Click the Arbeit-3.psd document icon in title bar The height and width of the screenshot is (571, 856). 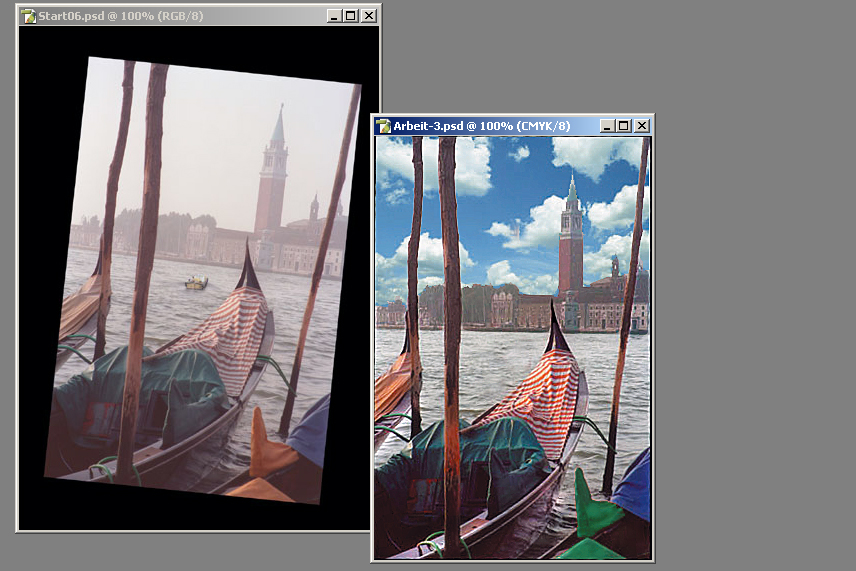tap(382, 126)
